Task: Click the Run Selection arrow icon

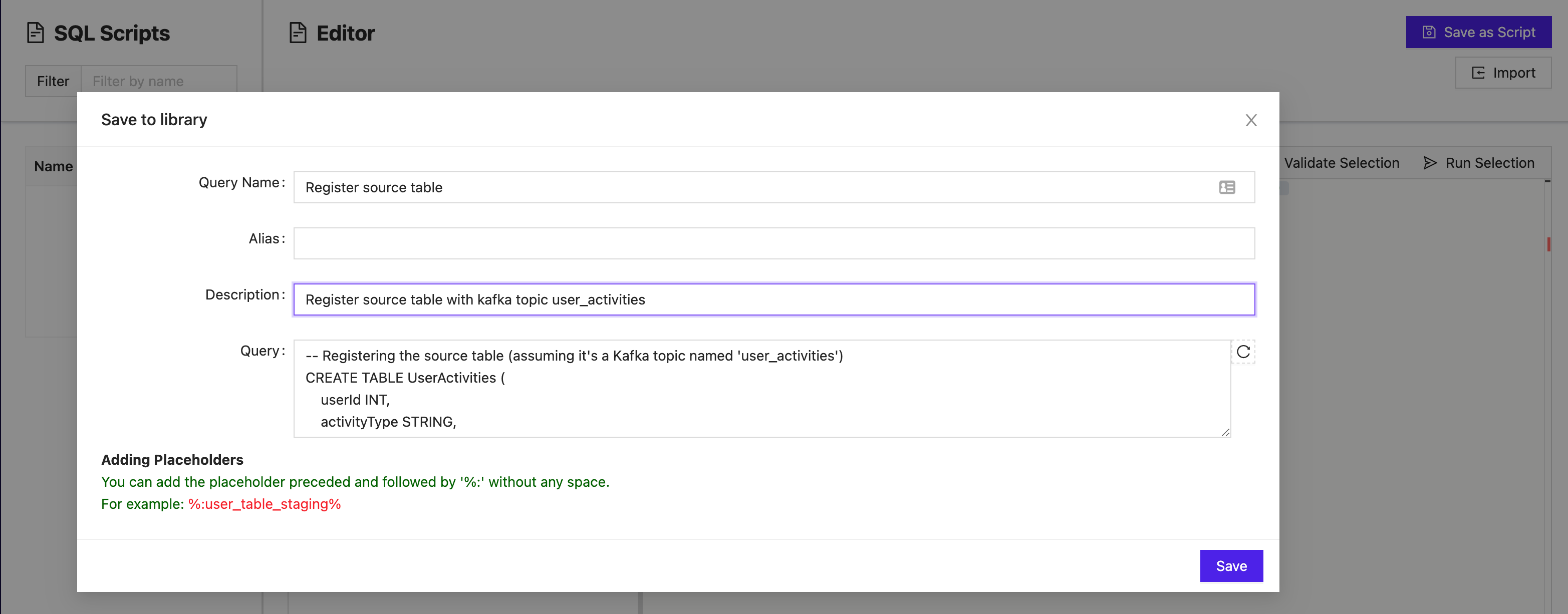Action: point(1430,163)
